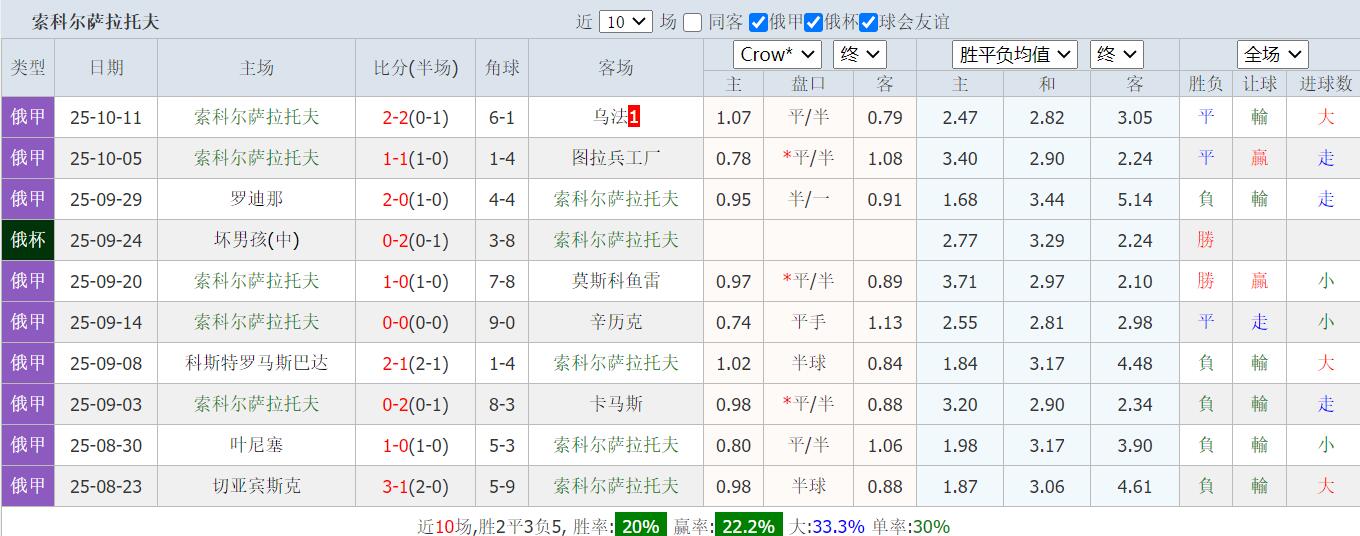1360x536 pixels.
Task: Open the recent matches count dropdown showing 10
Action: [x=626, y=22]
